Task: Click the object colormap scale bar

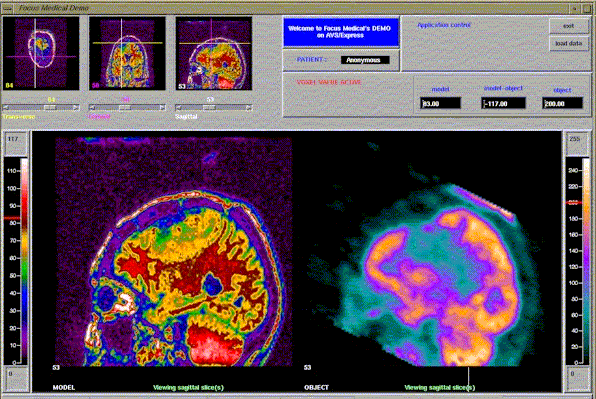Action: coord(586,261)
